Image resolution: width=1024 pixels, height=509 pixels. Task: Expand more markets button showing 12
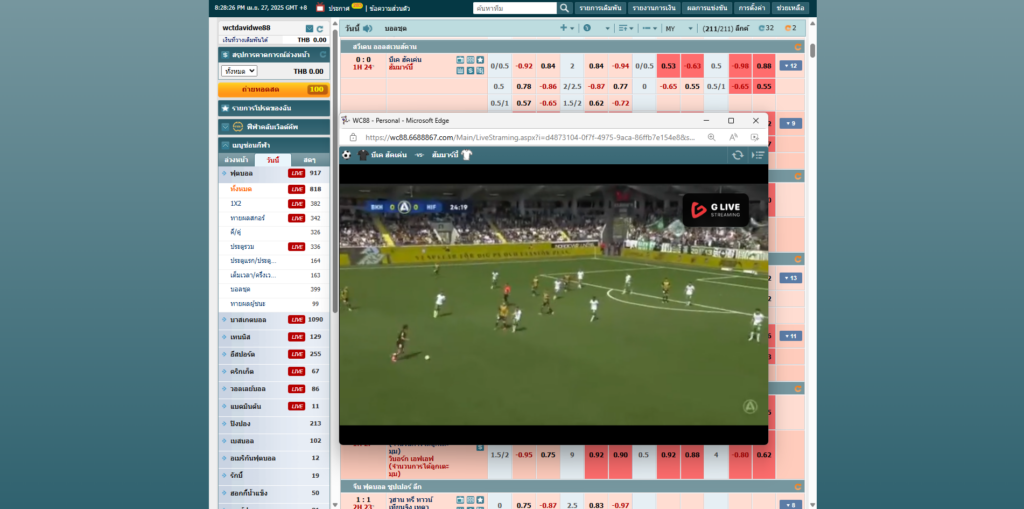[x=790, y=65]
